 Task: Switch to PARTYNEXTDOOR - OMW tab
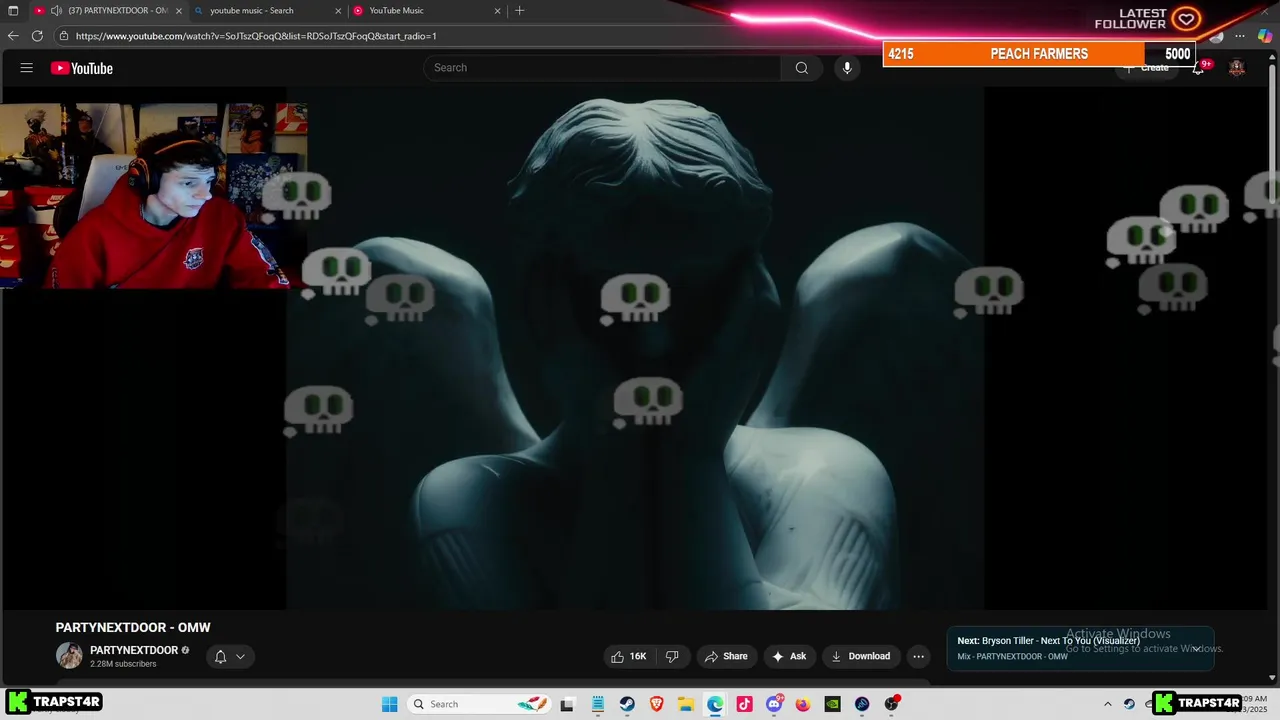point(107,11)
